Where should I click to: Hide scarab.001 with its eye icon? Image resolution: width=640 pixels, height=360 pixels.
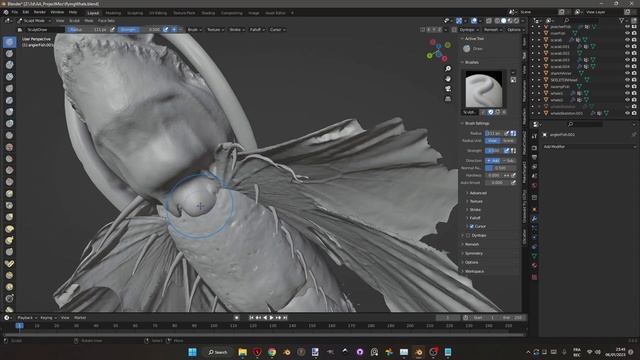point(627,47)
